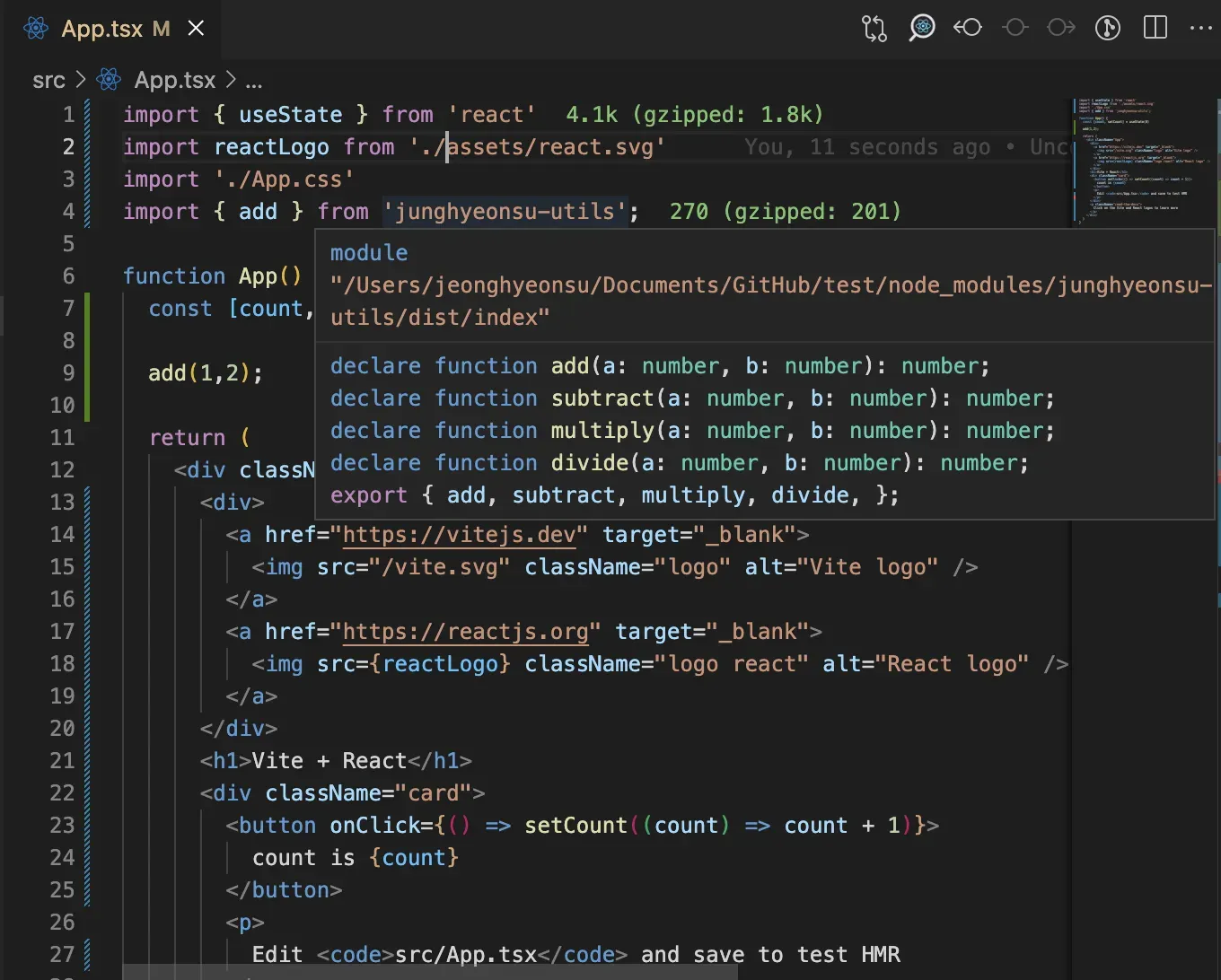1221x980 pixels.
Task: Click line number 9 in the gutter
Action: (x=68, y=373)
